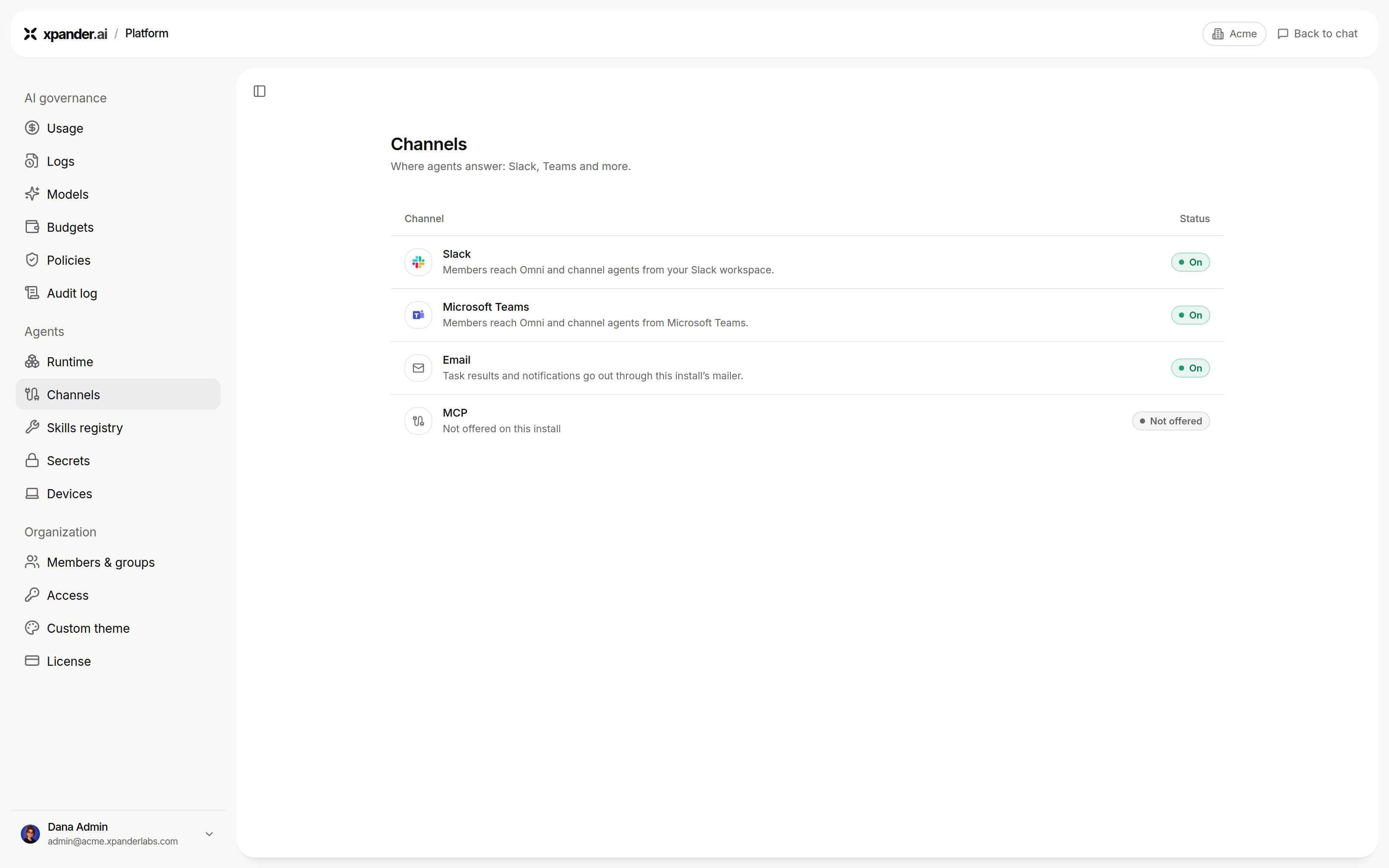Click the Email envelope icon

point(418,368)
